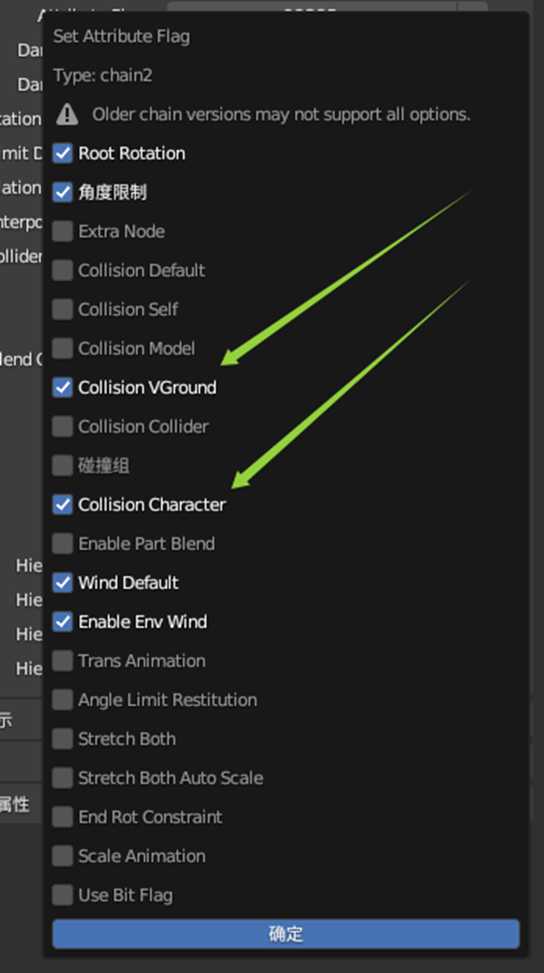Confirm with the 确定 button
Viewport: 544px width, 973px height.
[286, 934]
